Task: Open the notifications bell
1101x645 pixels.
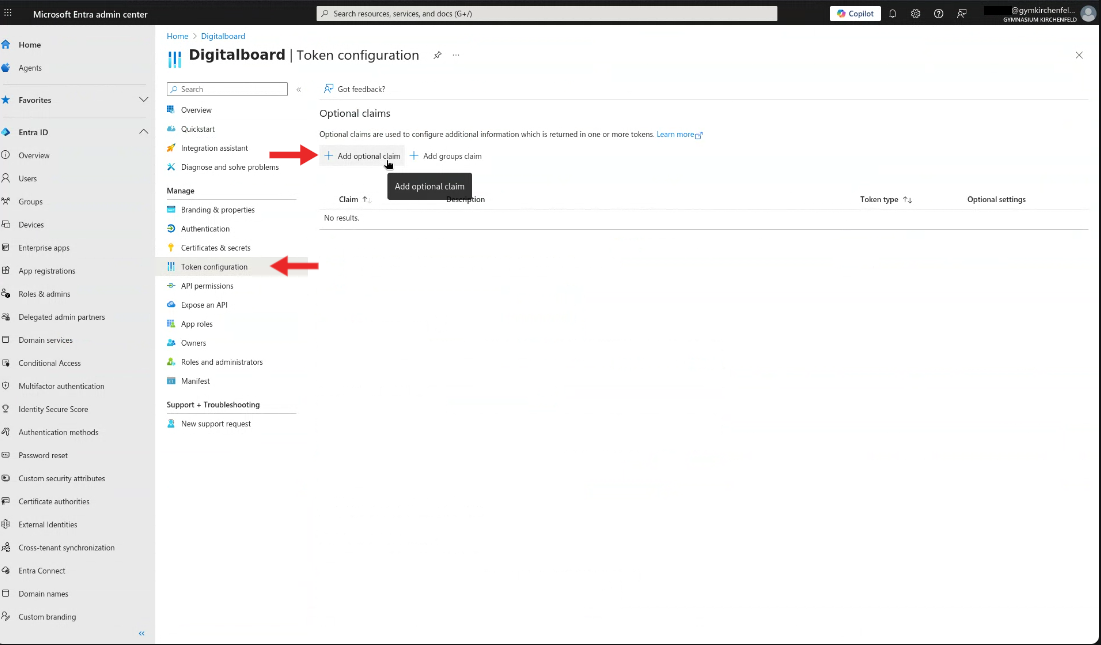Action: (892, 13)
